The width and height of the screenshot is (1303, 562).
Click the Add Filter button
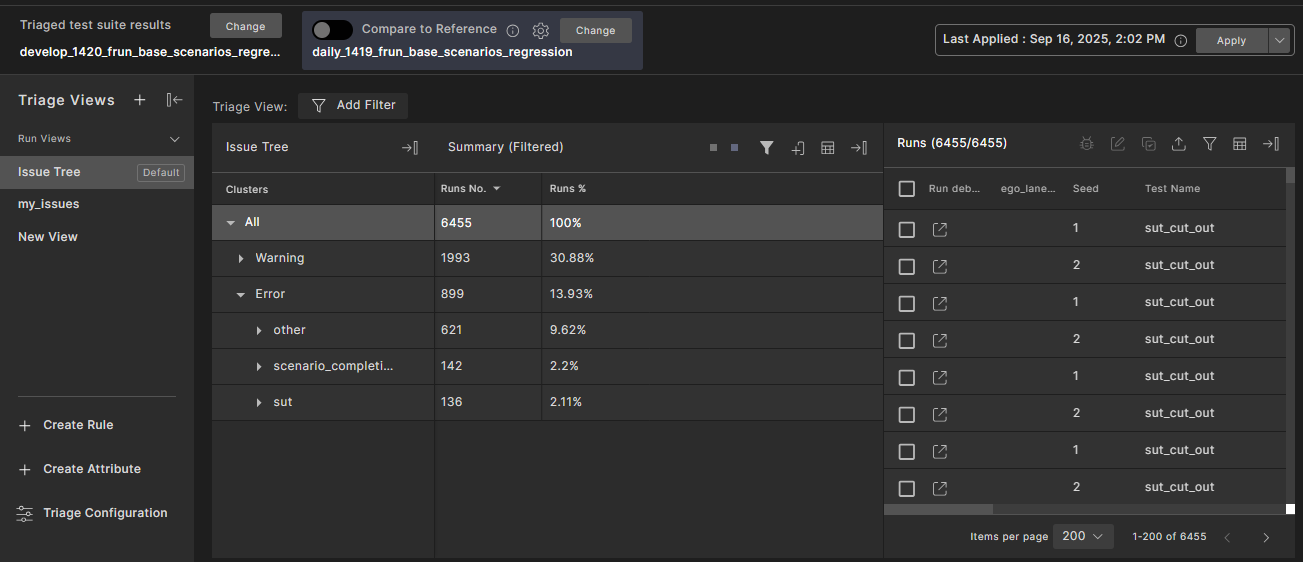353,105
